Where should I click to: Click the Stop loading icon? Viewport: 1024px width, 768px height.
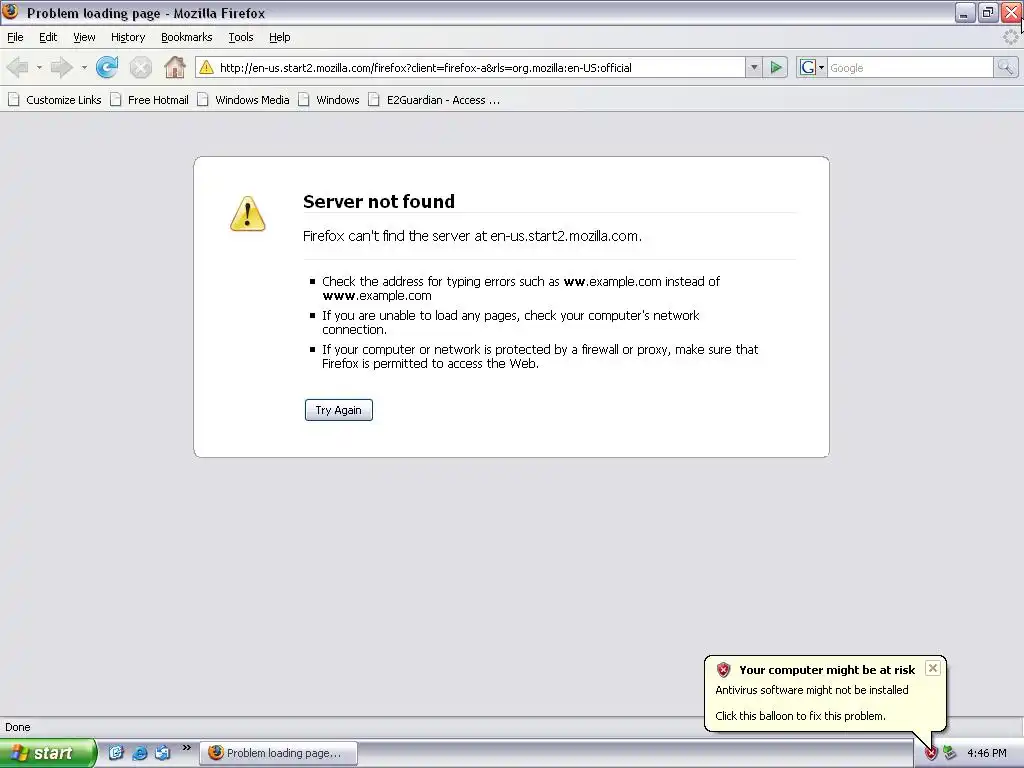(140, 67)
